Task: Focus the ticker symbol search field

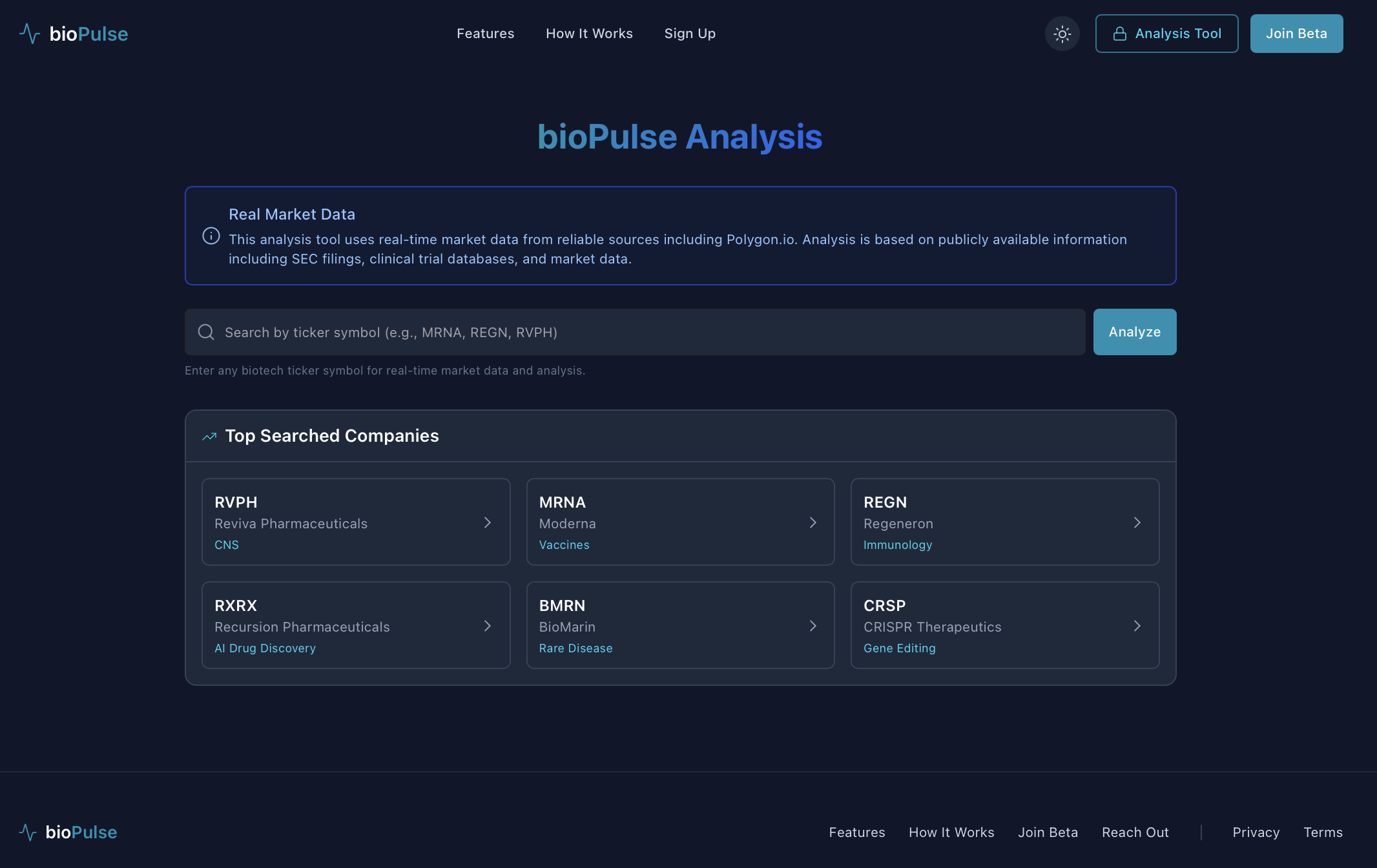Action: [635, 332]
